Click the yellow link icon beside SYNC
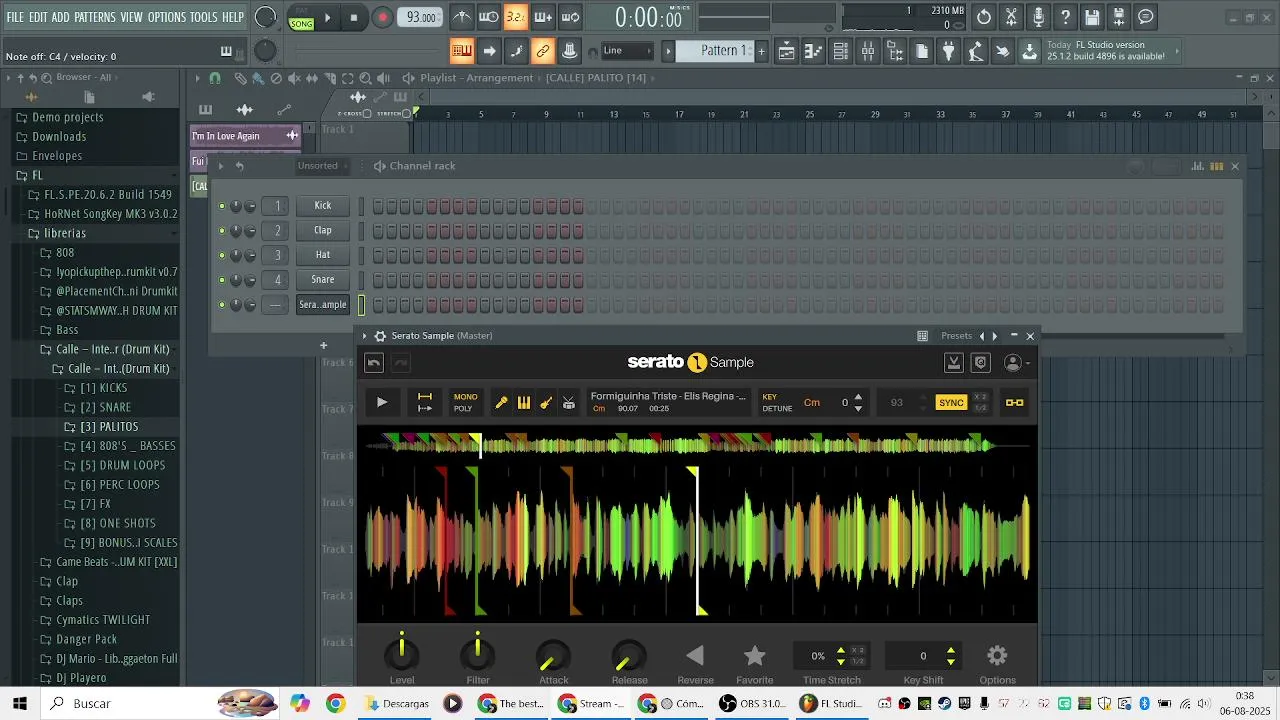Viewport: 1280px width, 720px height. pos(1015,403)
